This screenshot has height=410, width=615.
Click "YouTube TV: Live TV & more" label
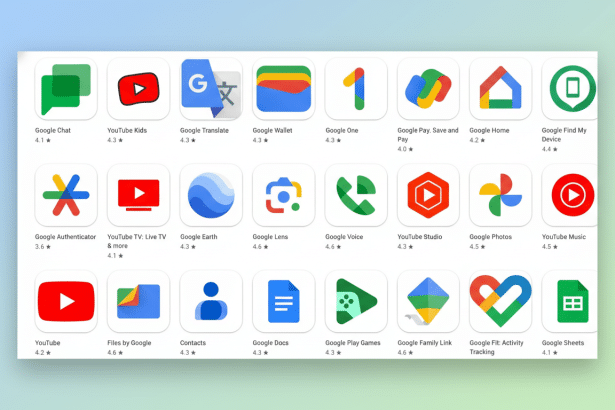point(137,241)
